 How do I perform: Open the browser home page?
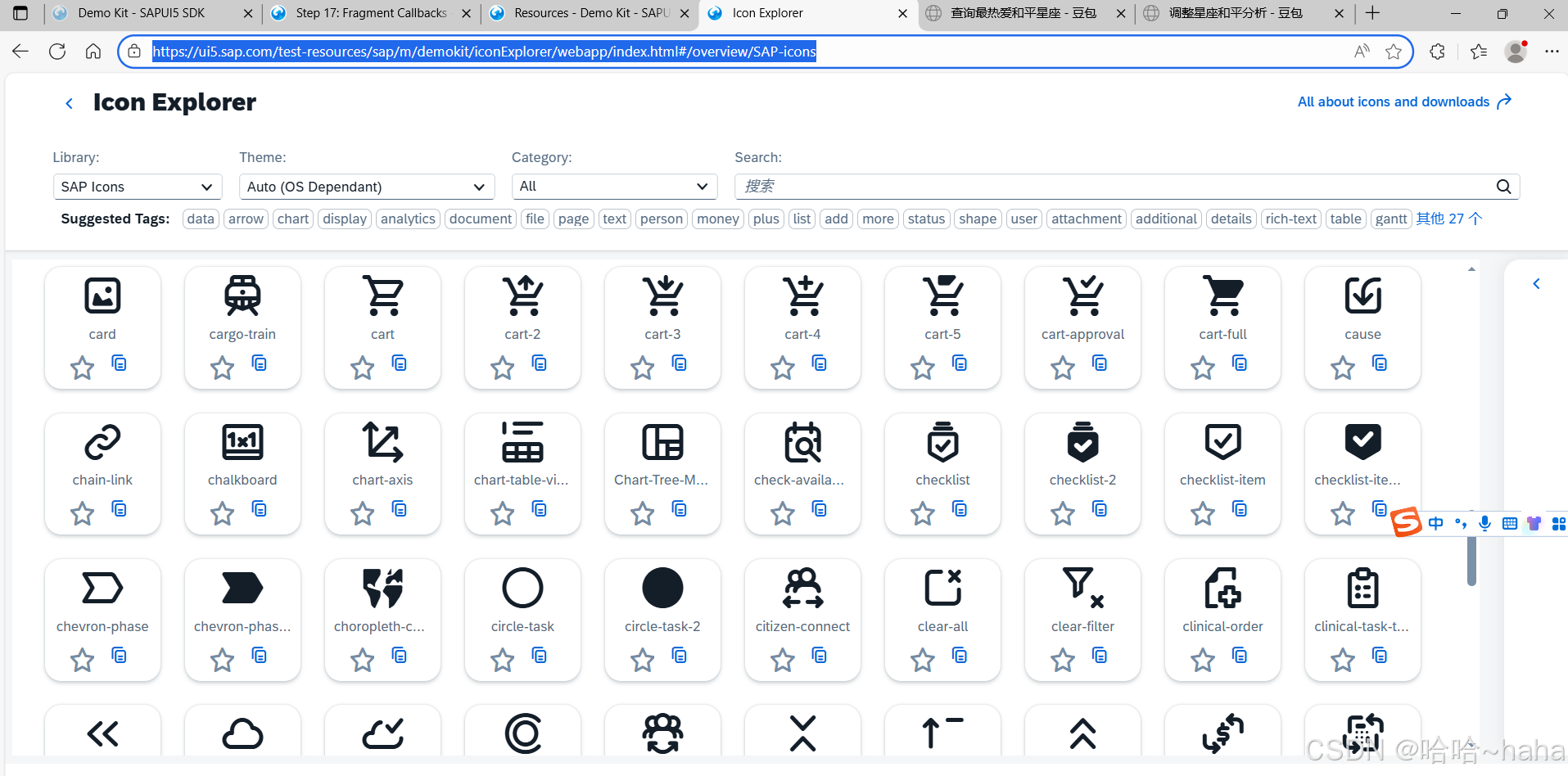93,52
